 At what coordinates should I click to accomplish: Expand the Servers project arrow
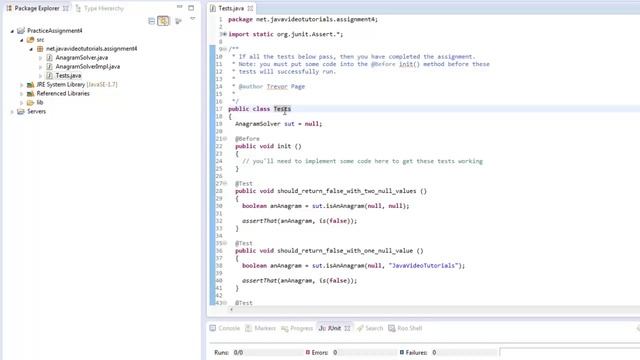pos(12,112)
